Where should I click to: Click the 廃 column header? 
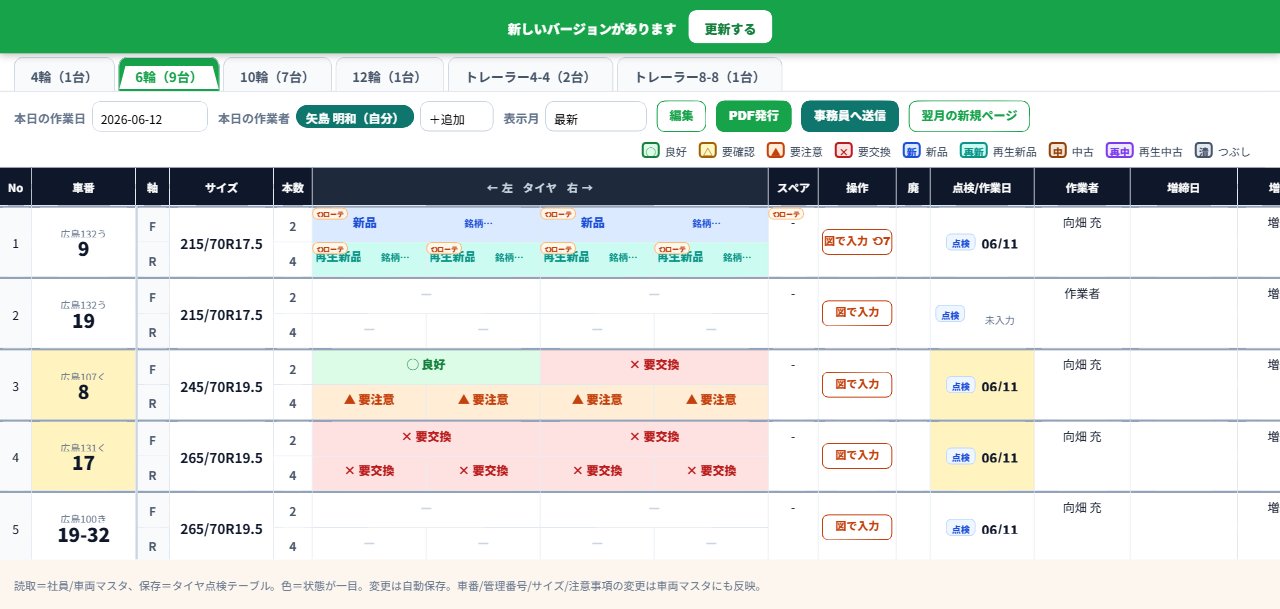(x=913, y=188)
